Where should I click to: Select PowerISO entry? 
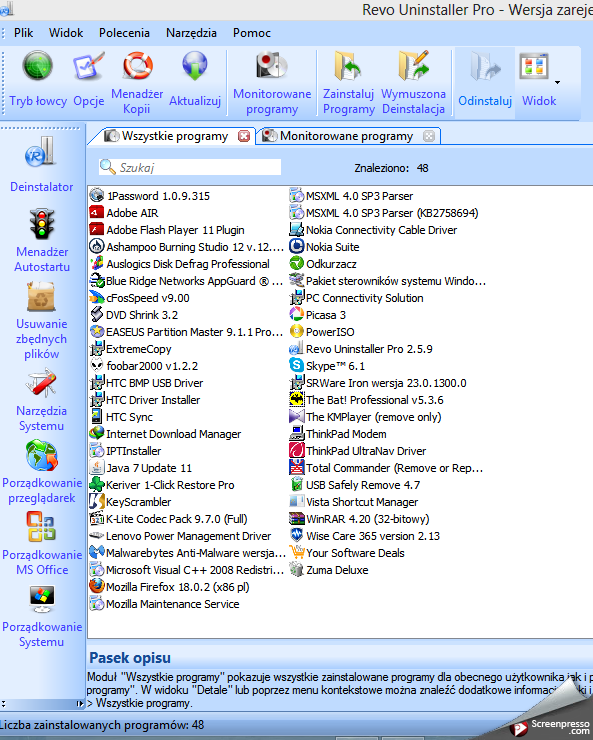point(322,332)
